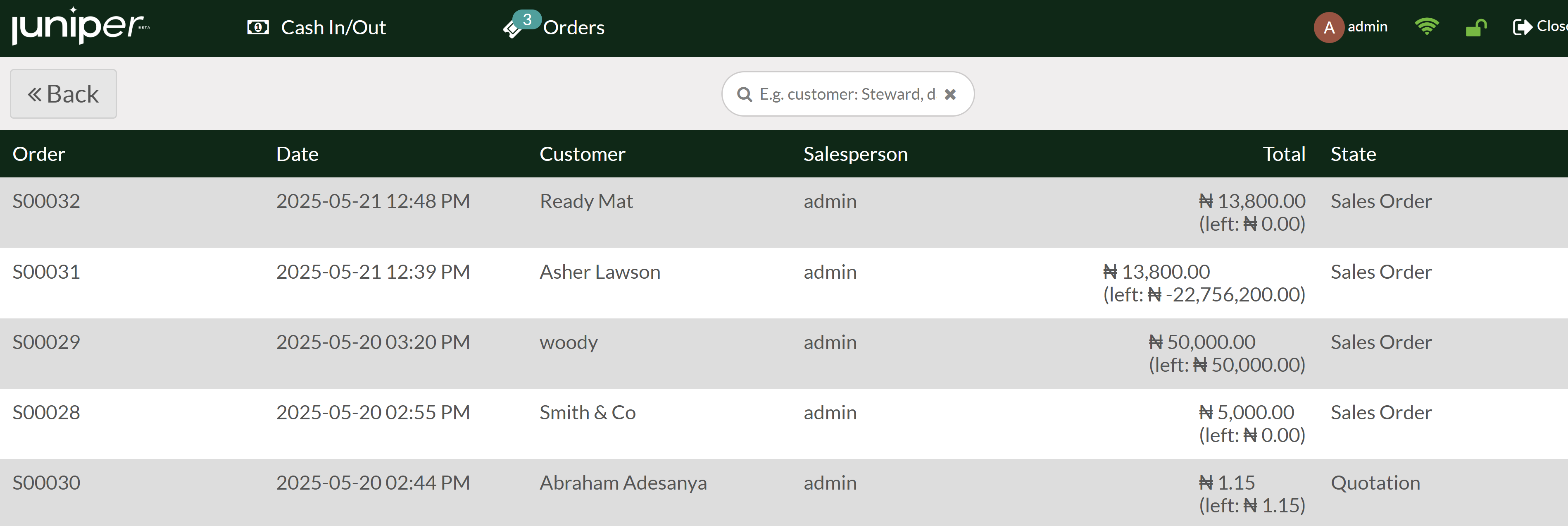1568x526 pixels.
Task: Click the Total column header
Action: (x=1284, y=153)
